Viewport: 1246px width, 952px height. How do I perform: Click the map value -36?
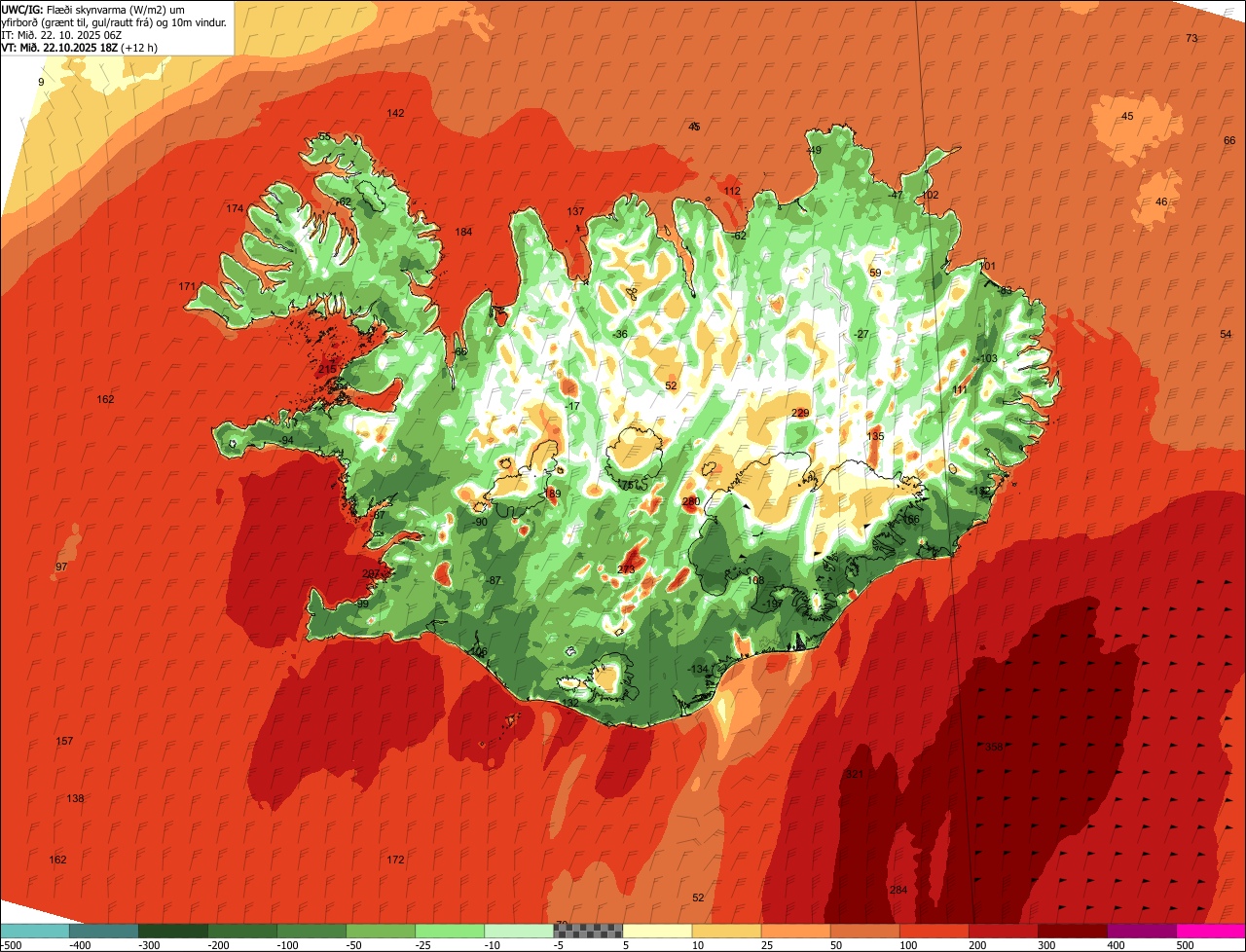point(620,334)
